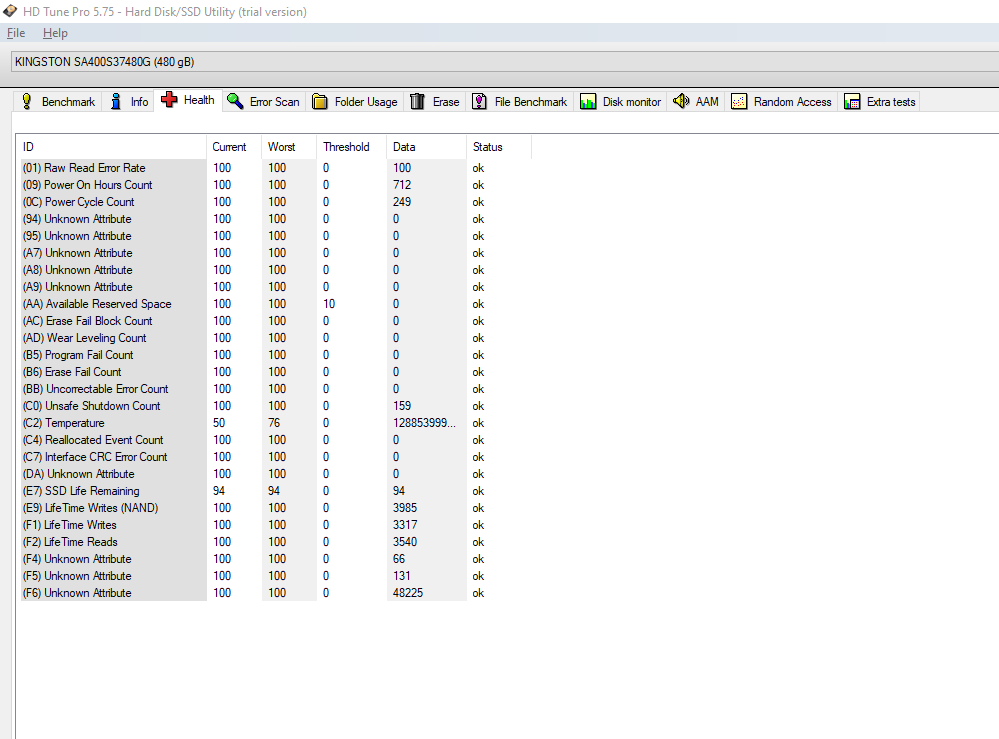Image resolution: width=999 pixels, height=739 pixels.
Task: Click the HD Tune Pro title bar icon
Action: coord(10,11)
